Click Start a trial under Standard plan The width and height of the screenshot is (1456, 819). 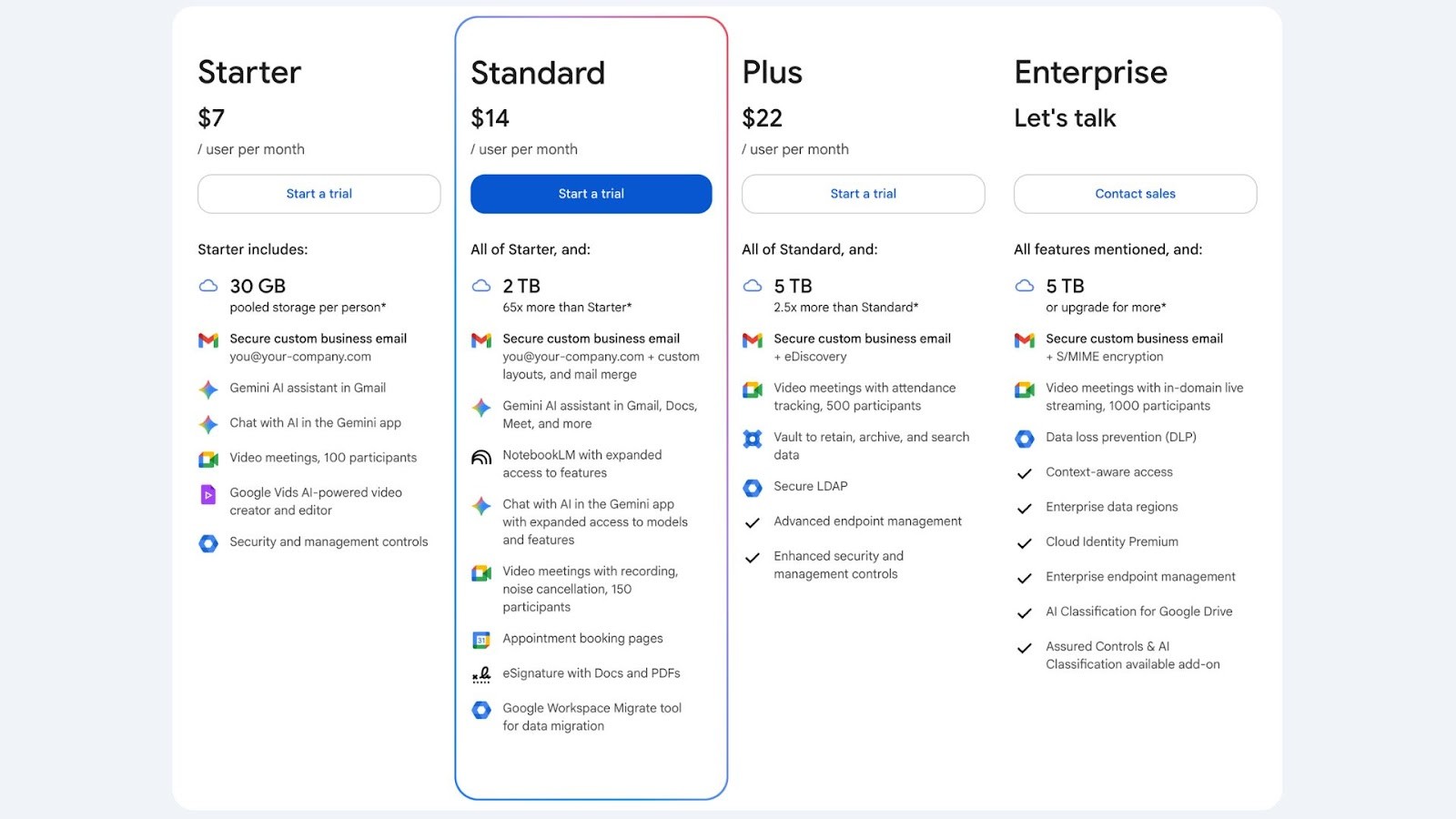591,194
